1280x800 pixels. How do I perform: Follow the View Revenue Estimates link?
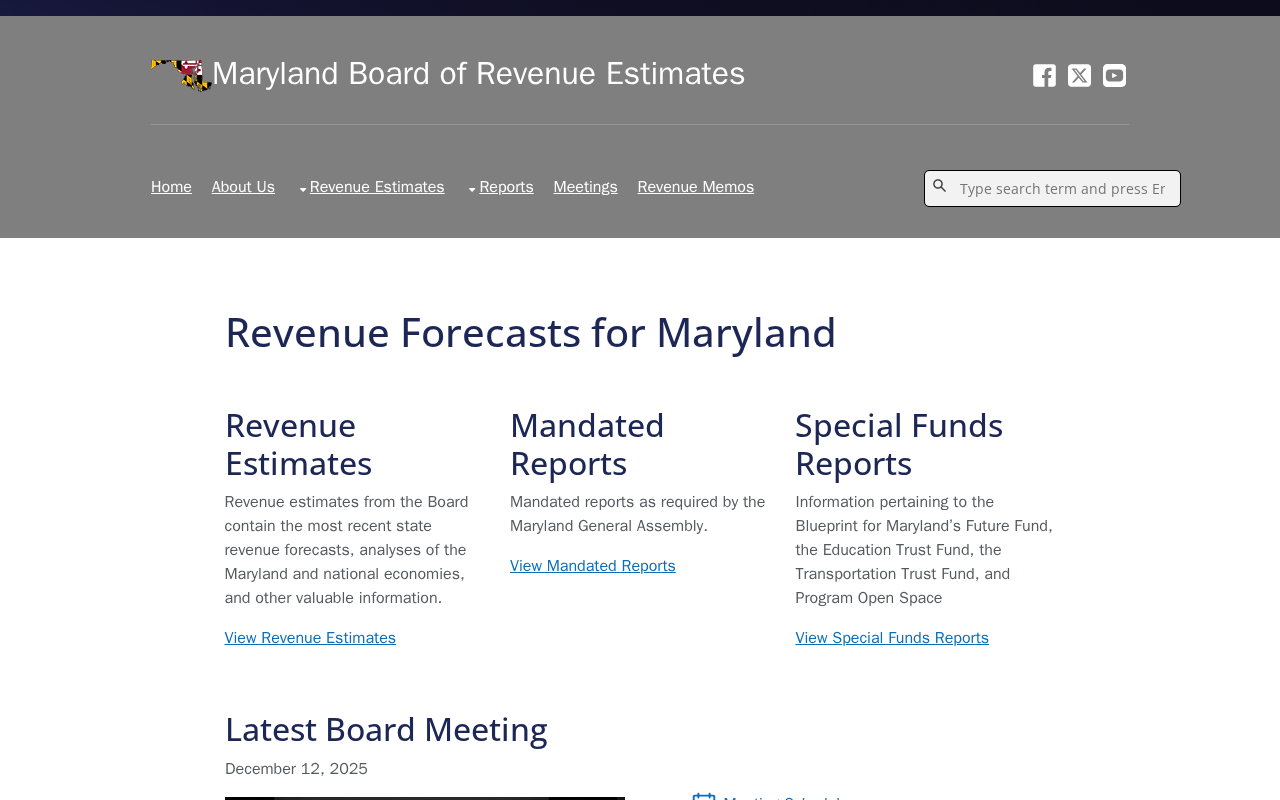point(310,638)
